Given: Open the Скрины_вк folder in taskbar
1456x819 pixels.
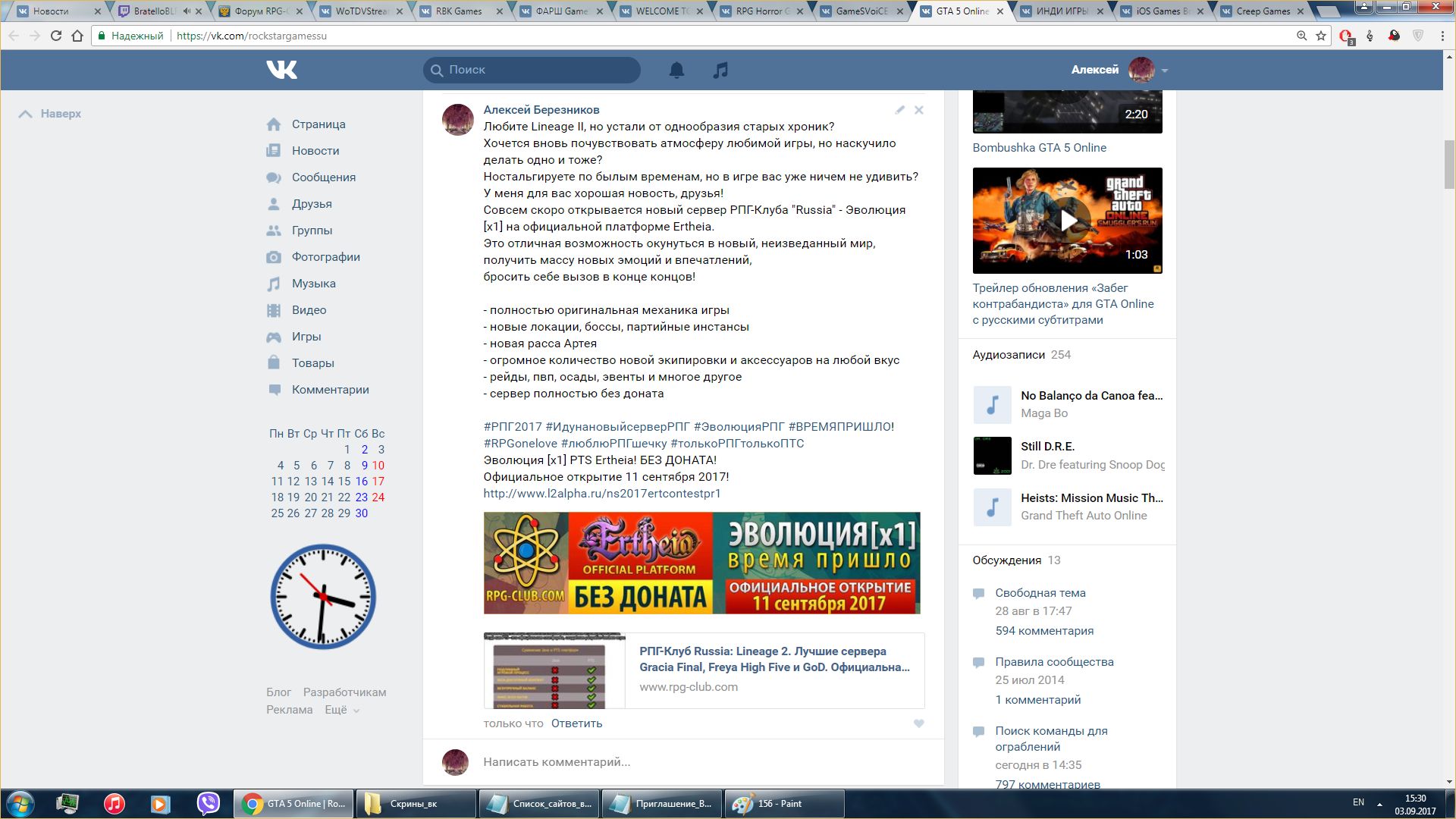Looking at the screenshot, I should pos(415,804).
